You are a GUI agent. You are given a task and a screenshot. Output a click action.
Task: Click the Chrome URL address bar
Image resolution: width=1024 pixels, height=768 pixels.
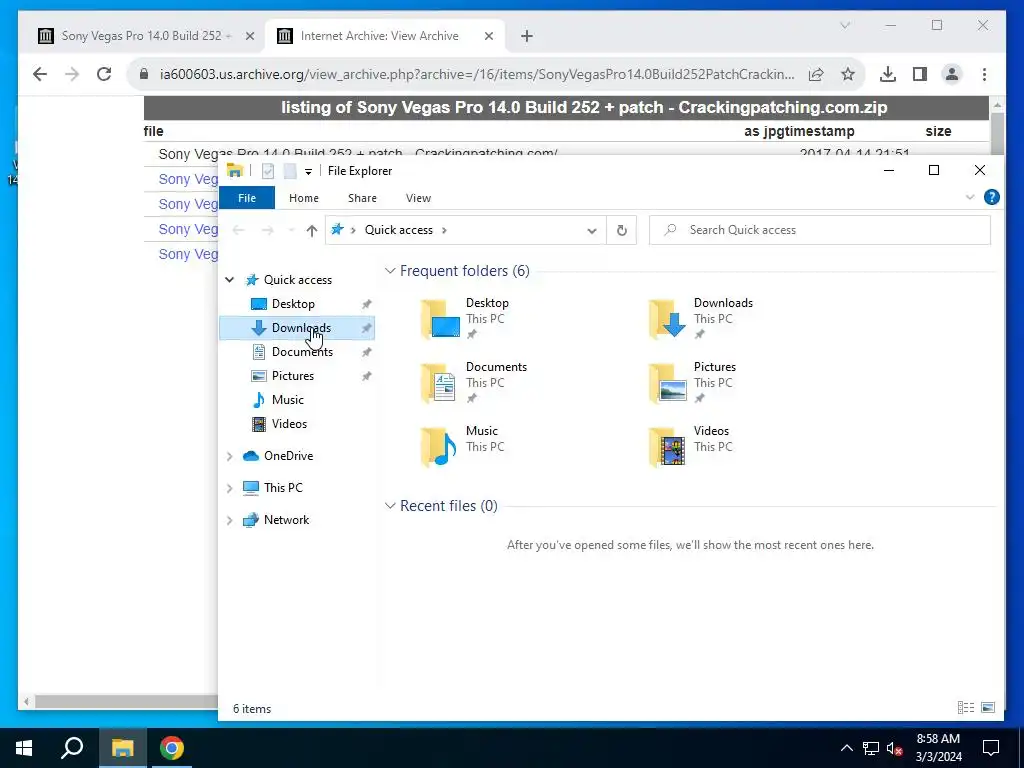(477, 74)
